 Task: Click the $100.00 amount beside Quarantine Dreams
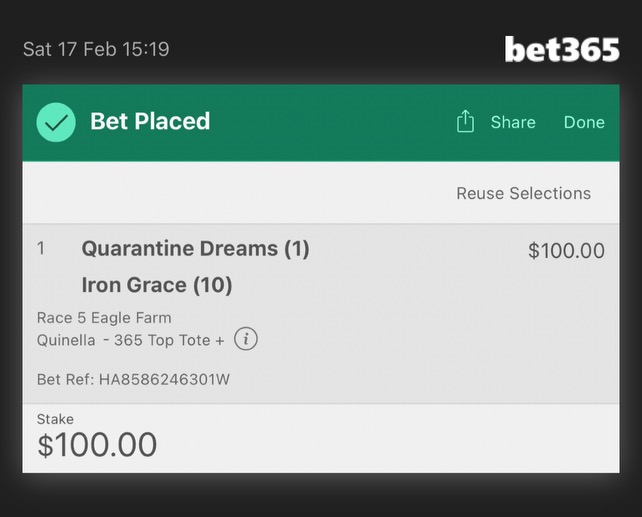click(566, 251)
